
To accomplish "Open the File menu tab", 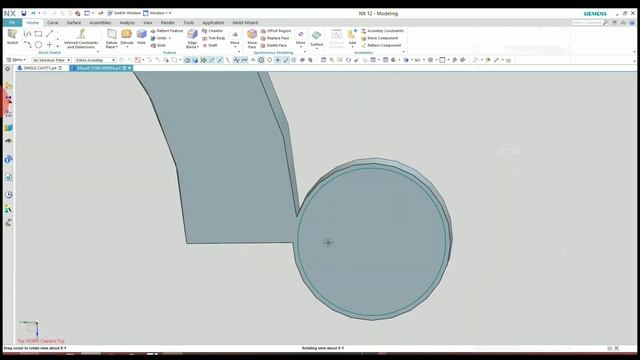I will point(12,23).
